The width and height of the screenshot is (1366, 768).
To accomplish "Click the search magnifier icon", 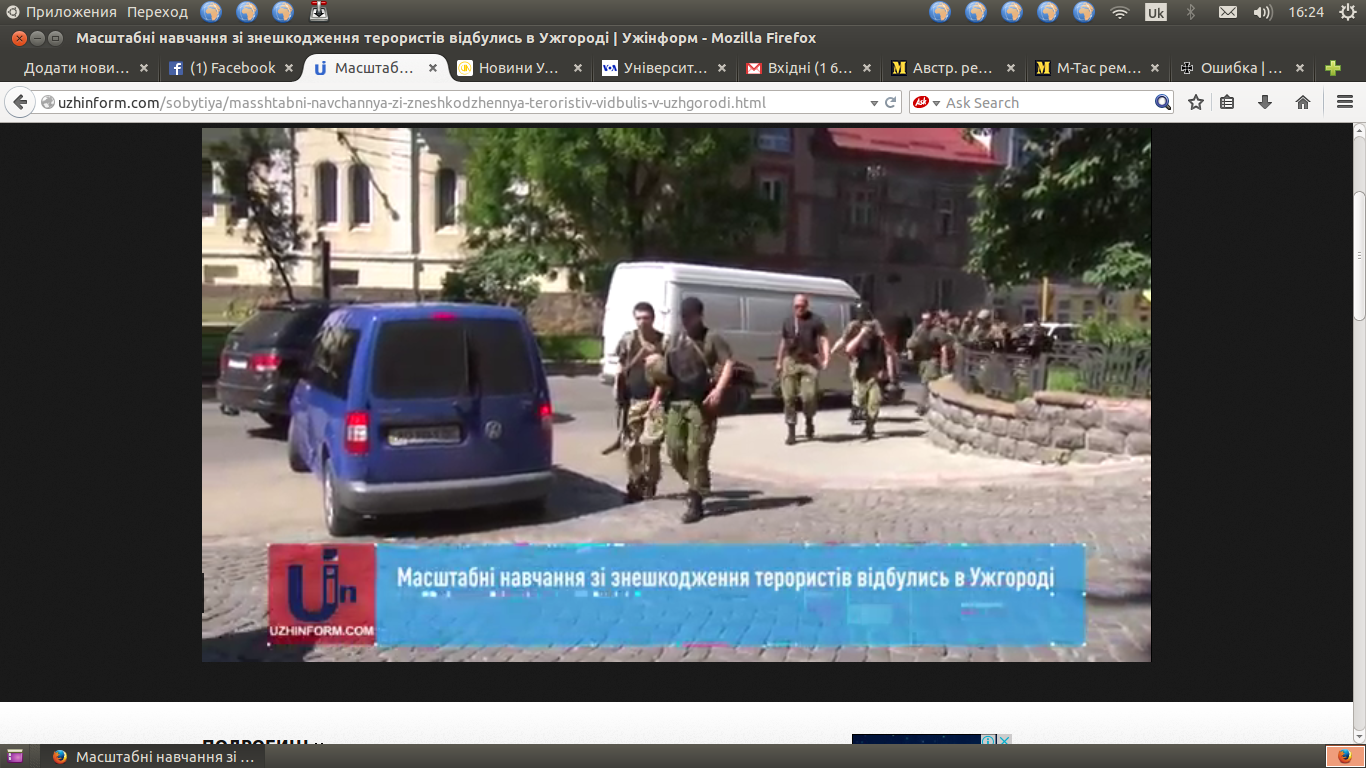I will 1162,102.
